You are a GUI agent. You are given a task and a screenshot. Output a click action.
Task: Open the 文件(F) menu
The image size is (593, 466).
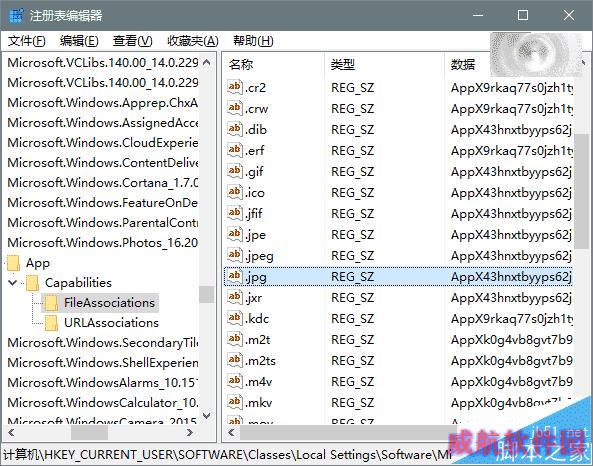26,40
